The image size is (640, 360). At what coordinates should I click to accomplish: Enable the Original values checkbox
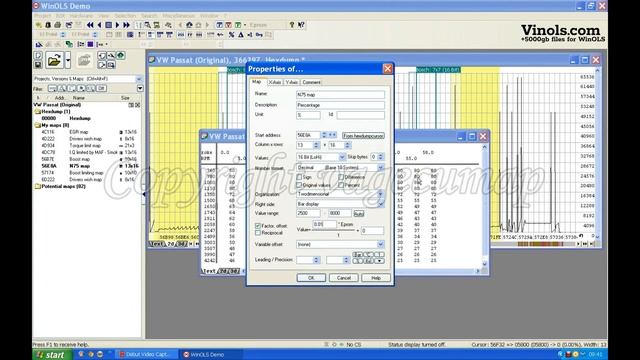tap(299, 185)
